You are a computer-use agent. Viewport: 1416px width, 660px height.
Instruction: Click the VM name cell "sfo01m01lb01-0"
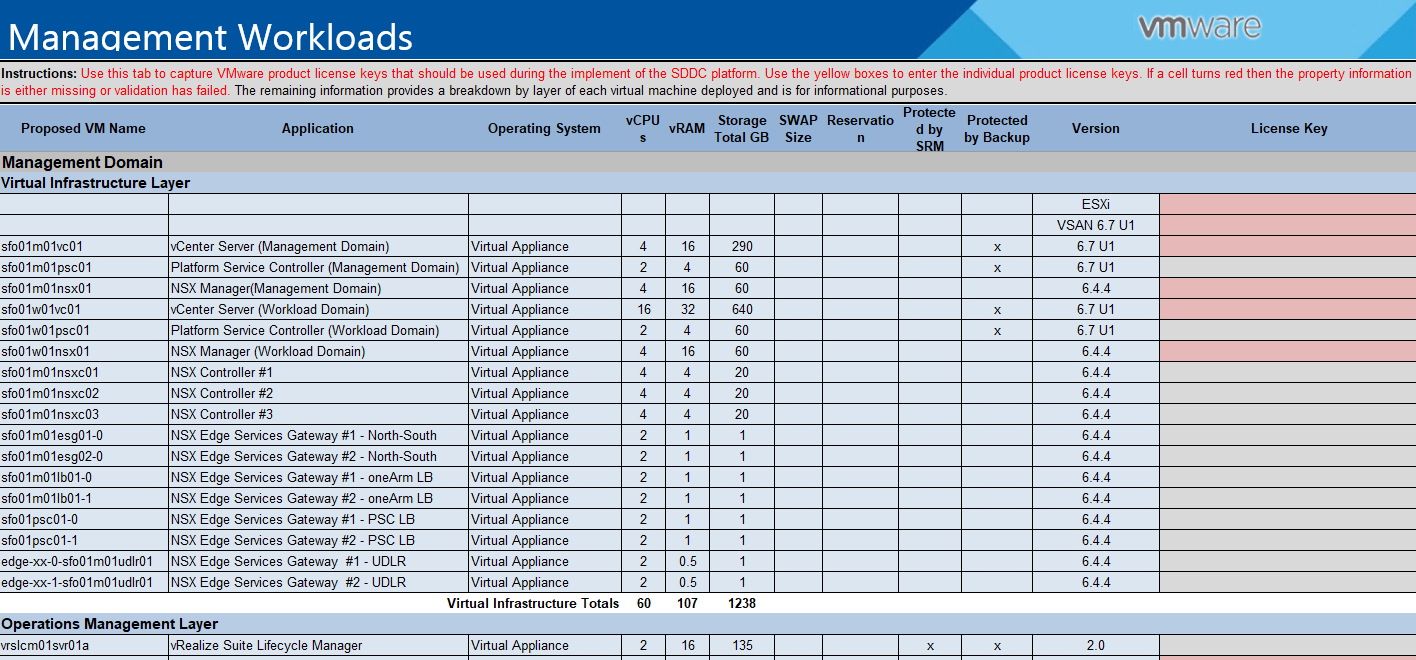pos(84,477)
